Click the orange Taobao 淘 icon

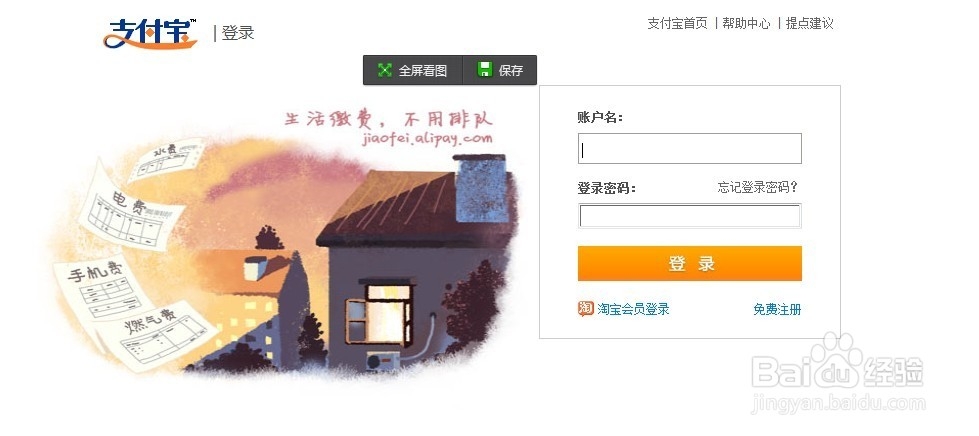coord(585,309)
